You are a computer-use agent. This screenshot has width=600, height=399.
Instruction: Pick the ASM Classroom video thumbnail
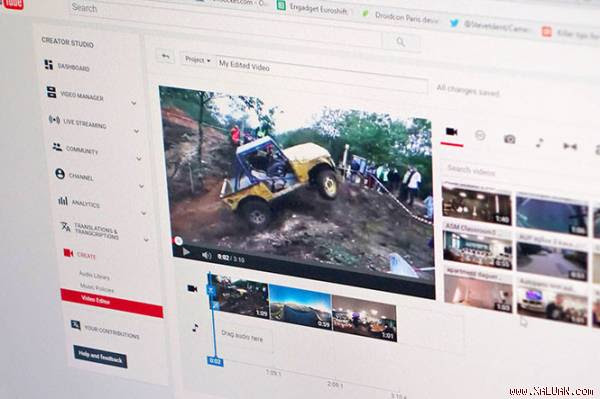coord(478,249)
